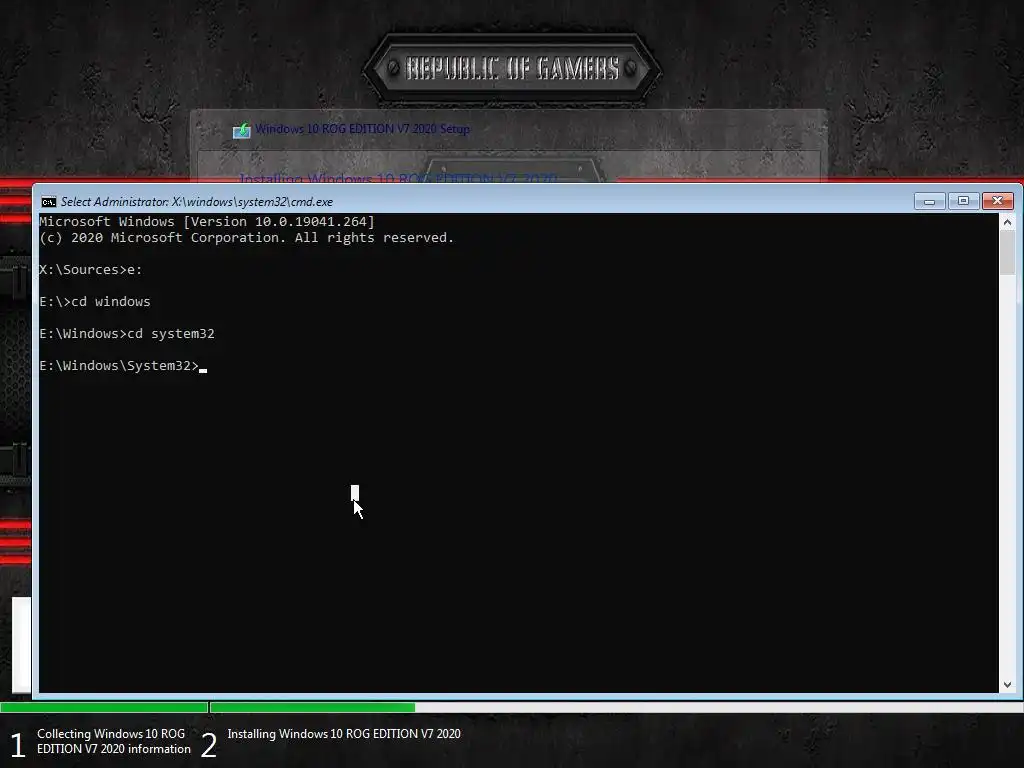Click the cmd vertical scrollbar thumb

pos(1007,253)
